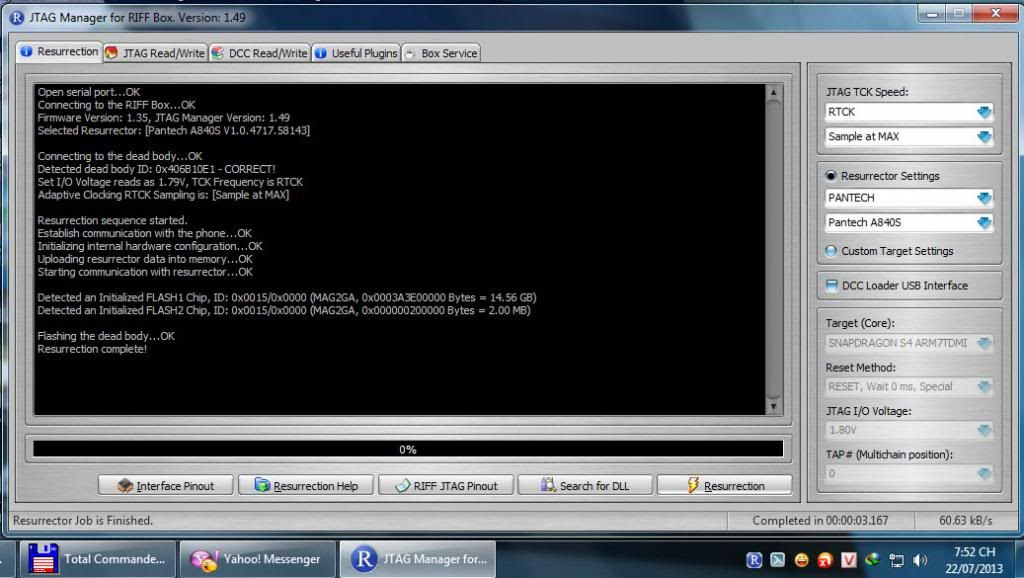
Task: Click the RIFF tray icon
Action: (x=754, y=560)
